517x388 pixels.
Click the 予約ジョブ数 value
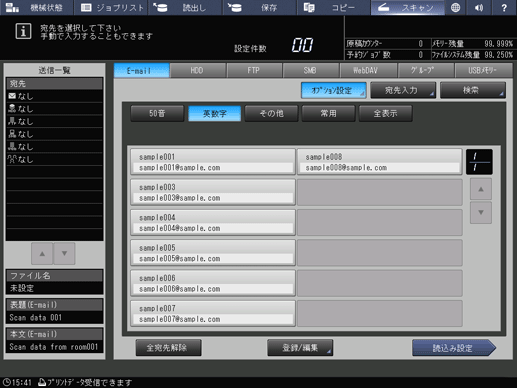[421, 55]
